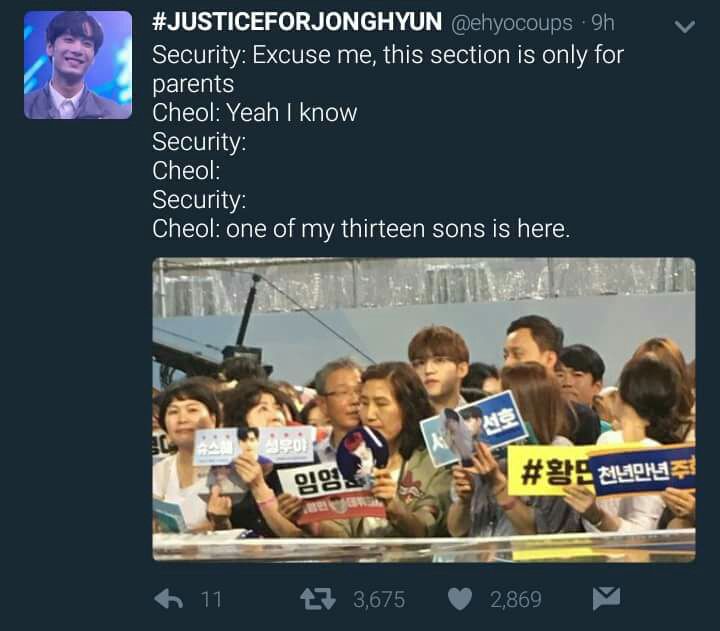Click the yellow #황민 sign in photo
720x631 pixels.
click(x=550, y=471)
